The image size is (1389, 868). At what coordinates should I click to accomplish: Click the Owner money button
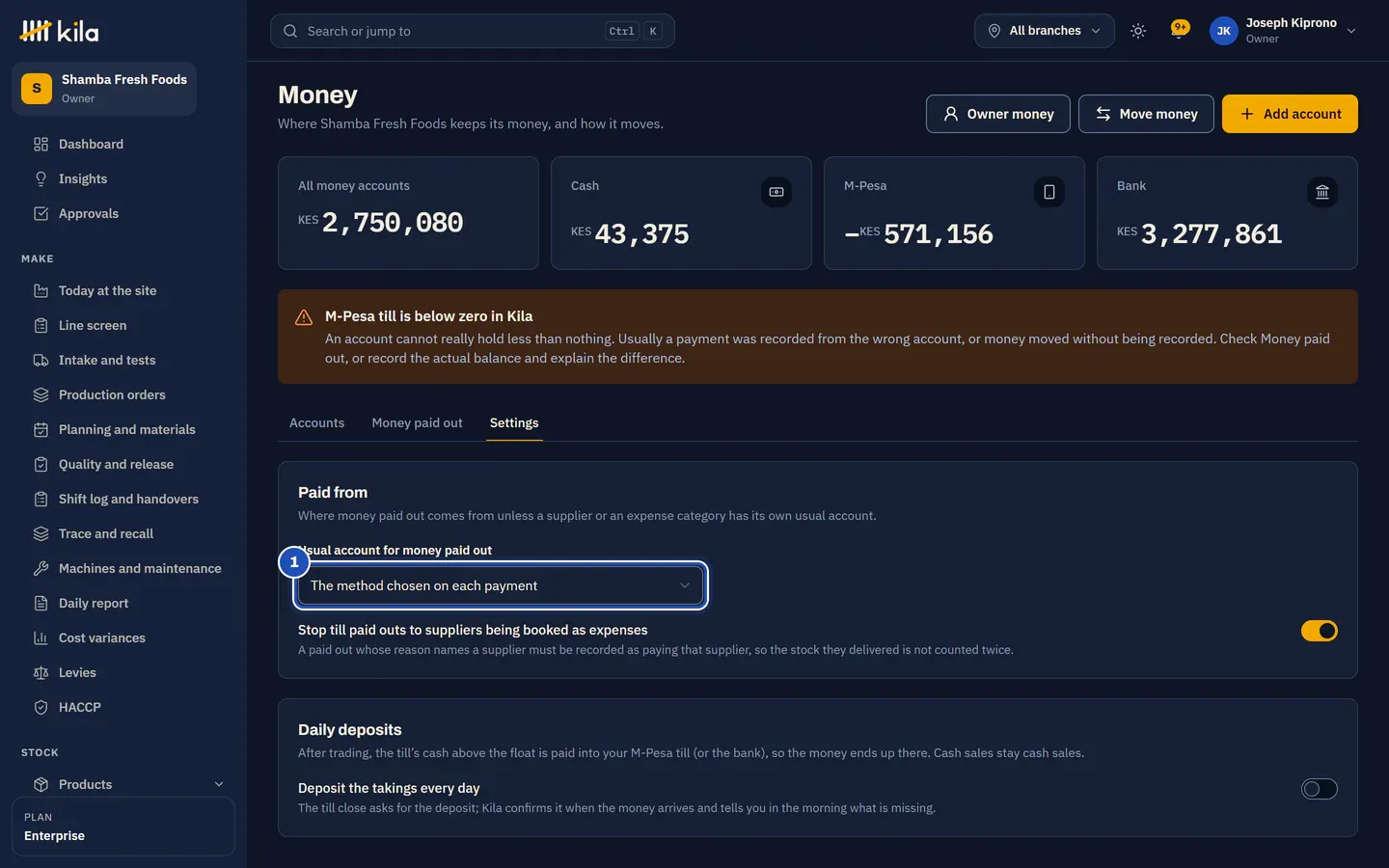(x=997, y=114)
